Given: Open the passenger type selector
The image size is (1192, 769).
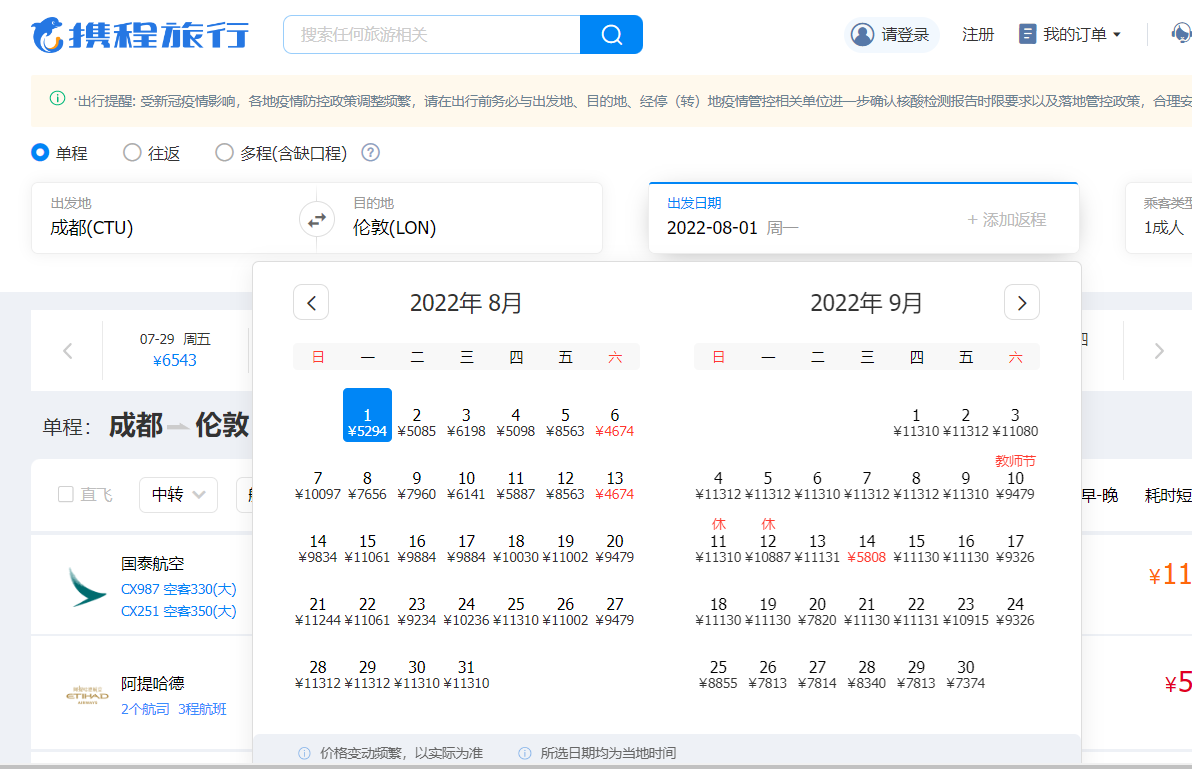Looking at the screenshot, I should 1163,218.
